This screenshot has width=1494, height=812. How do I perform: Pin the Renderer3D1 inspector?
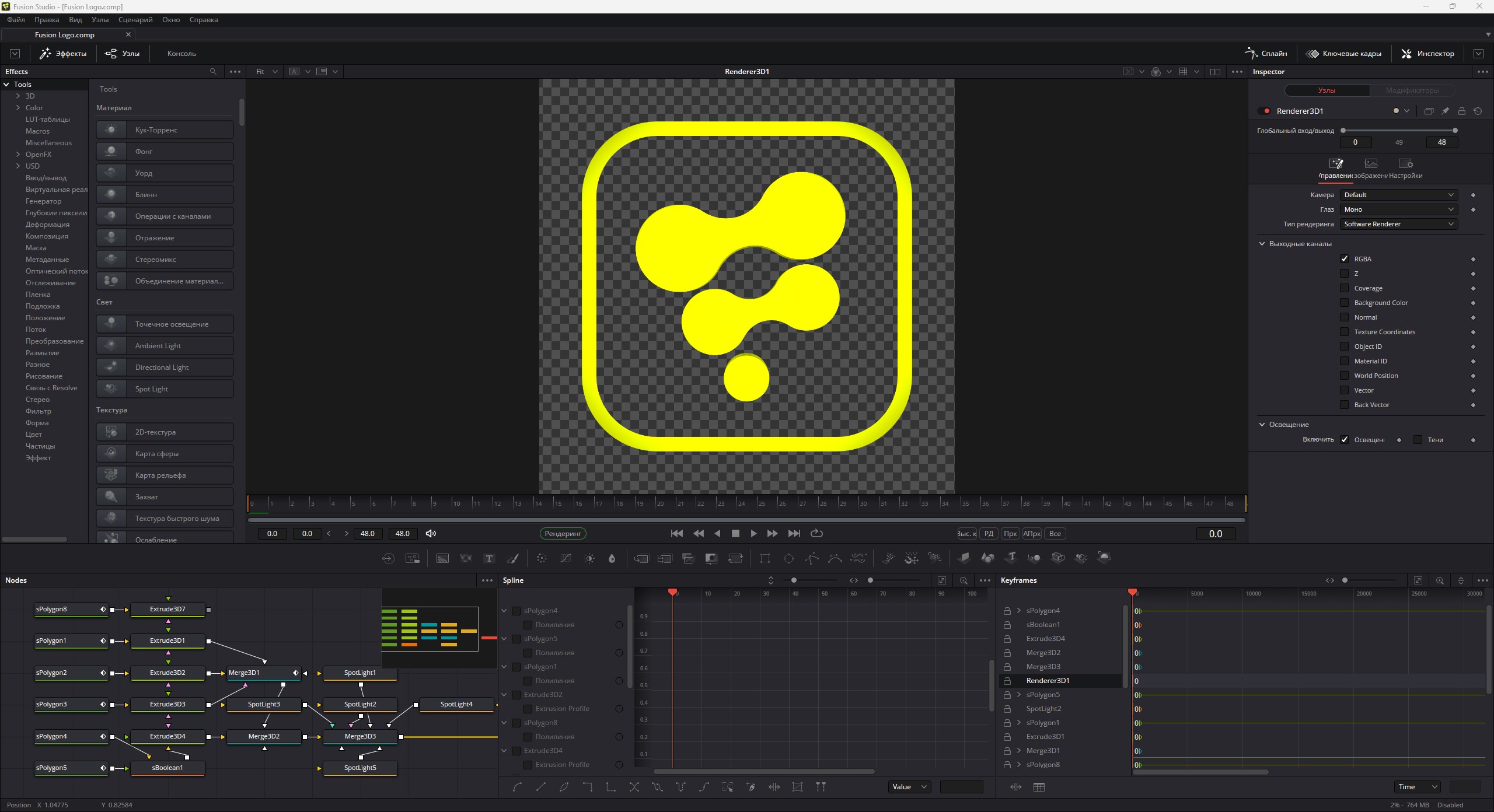point(1445,111)
